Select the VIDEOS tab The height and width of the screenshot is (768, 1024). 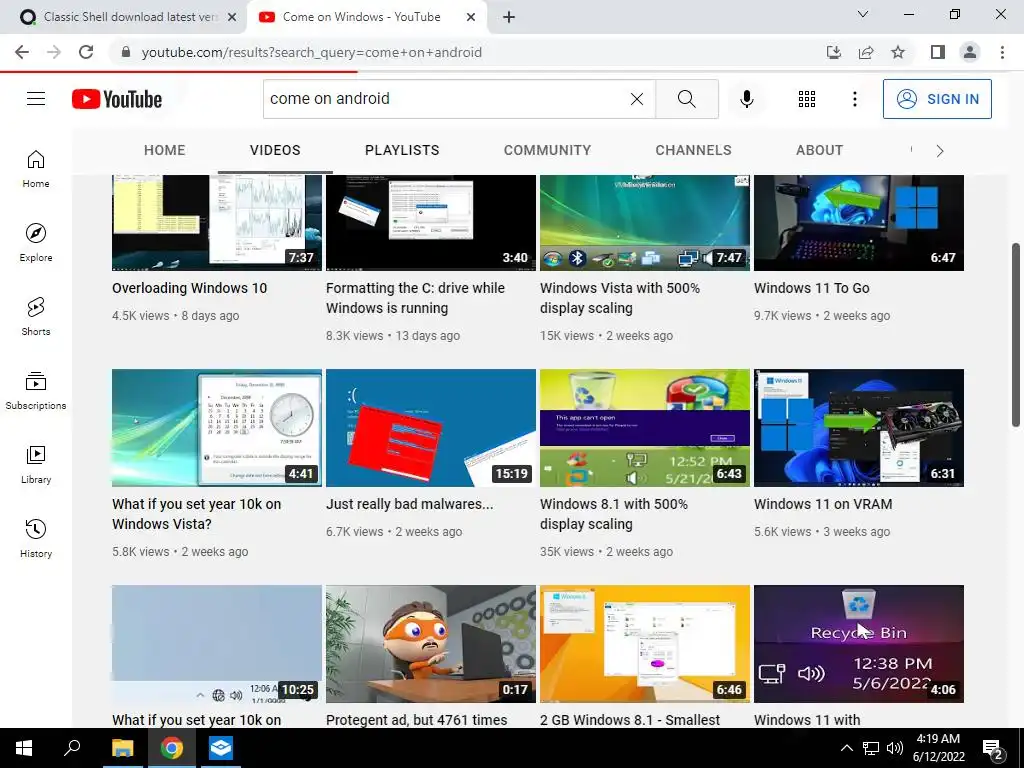click(x=275, y=150)
